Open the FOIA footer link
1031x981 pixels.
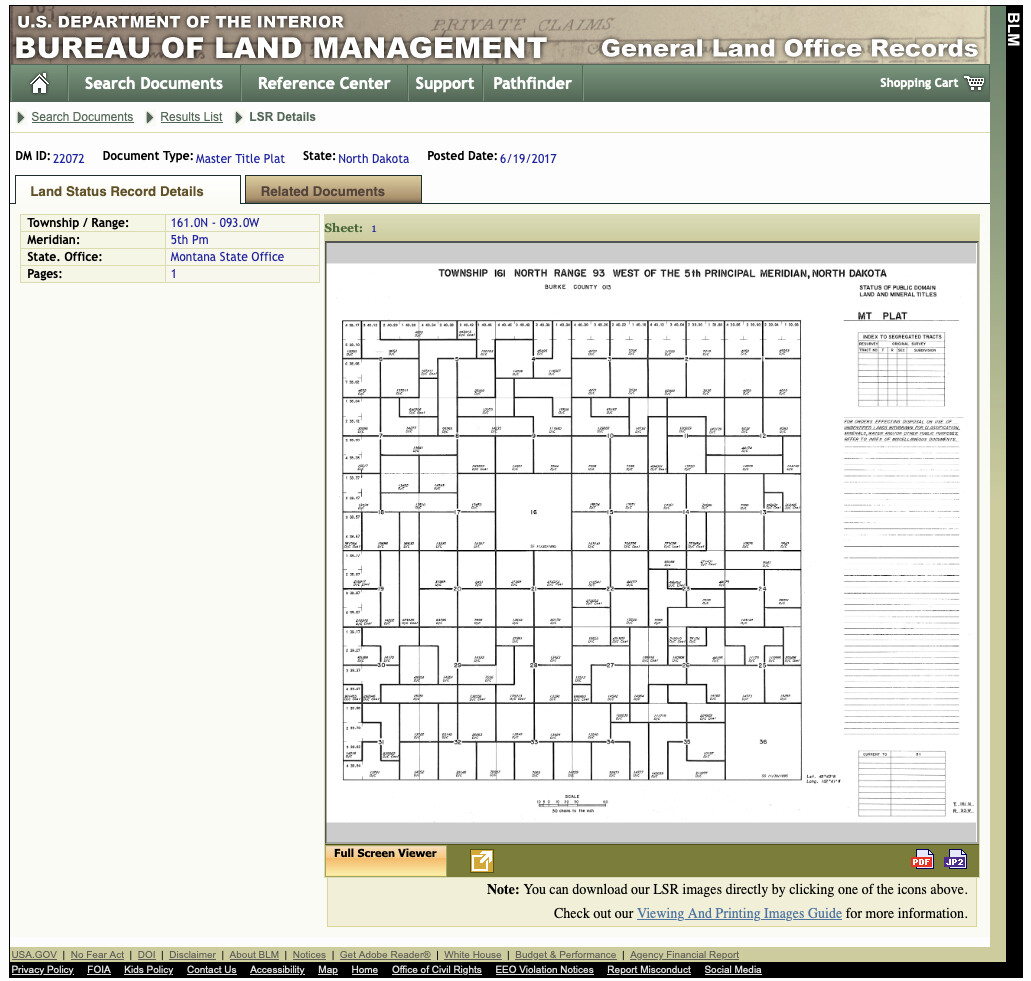pyautogui.click(x=99, y=970)
